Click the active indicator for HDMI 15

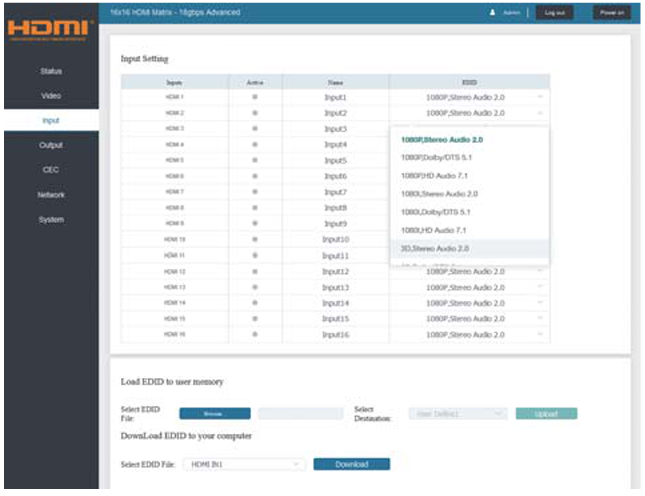point(255,319)
